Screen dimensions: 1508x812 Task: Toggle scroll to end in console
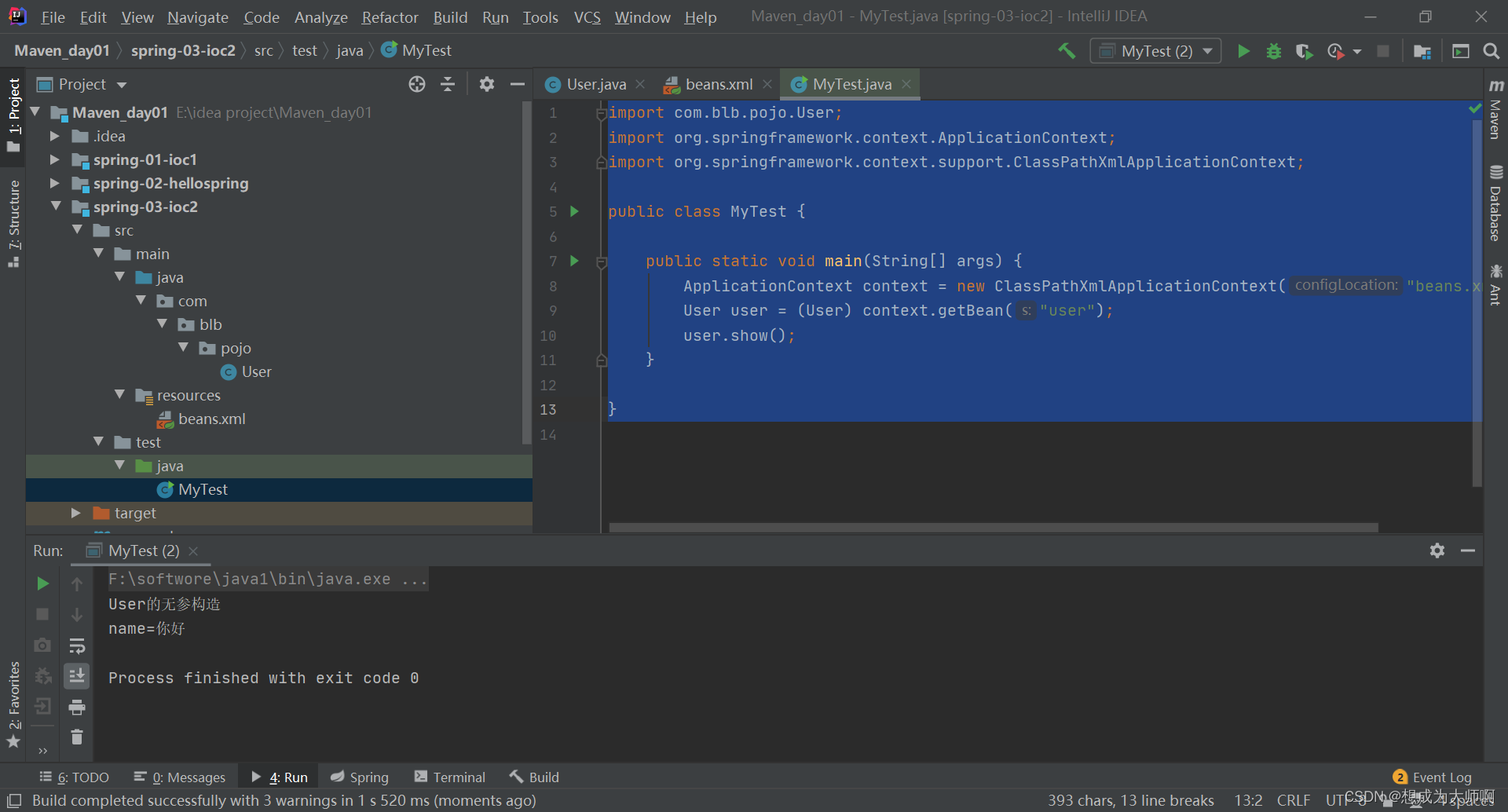click(77, 676)
